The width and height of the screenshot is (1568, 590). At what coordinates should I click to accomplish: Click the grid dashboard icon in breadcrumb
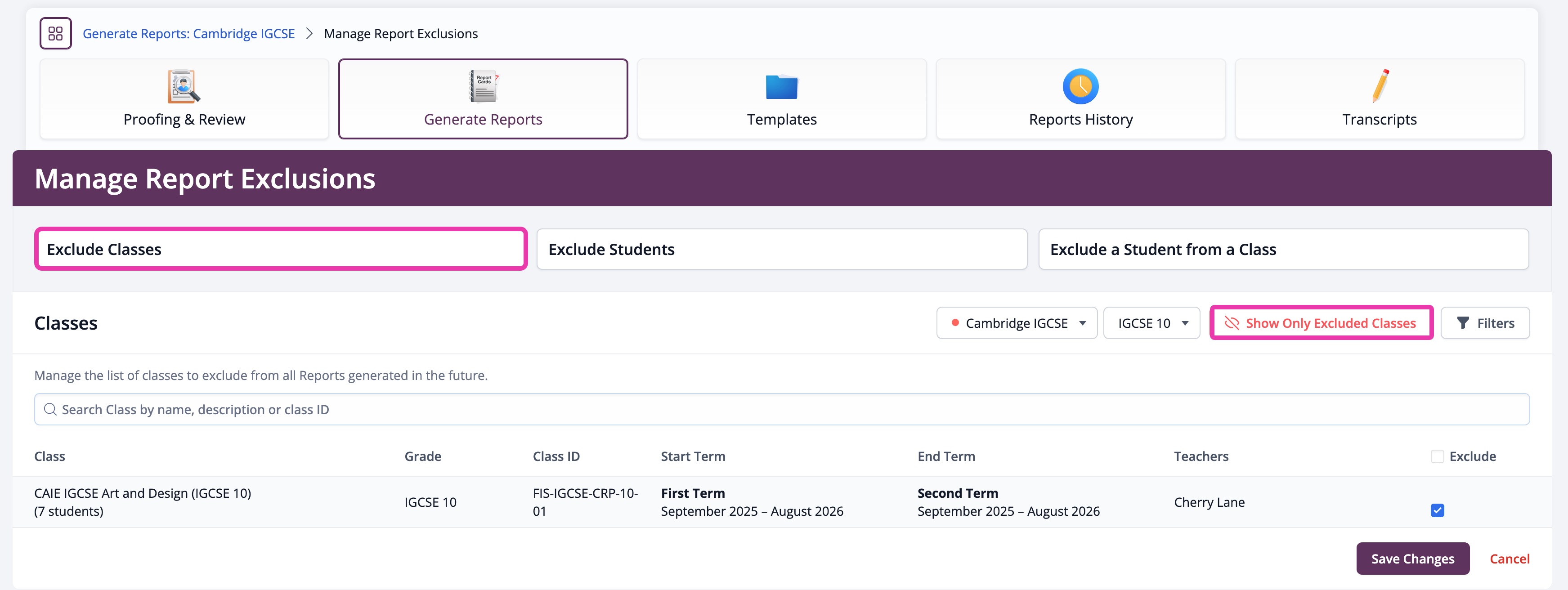point(55,33)
